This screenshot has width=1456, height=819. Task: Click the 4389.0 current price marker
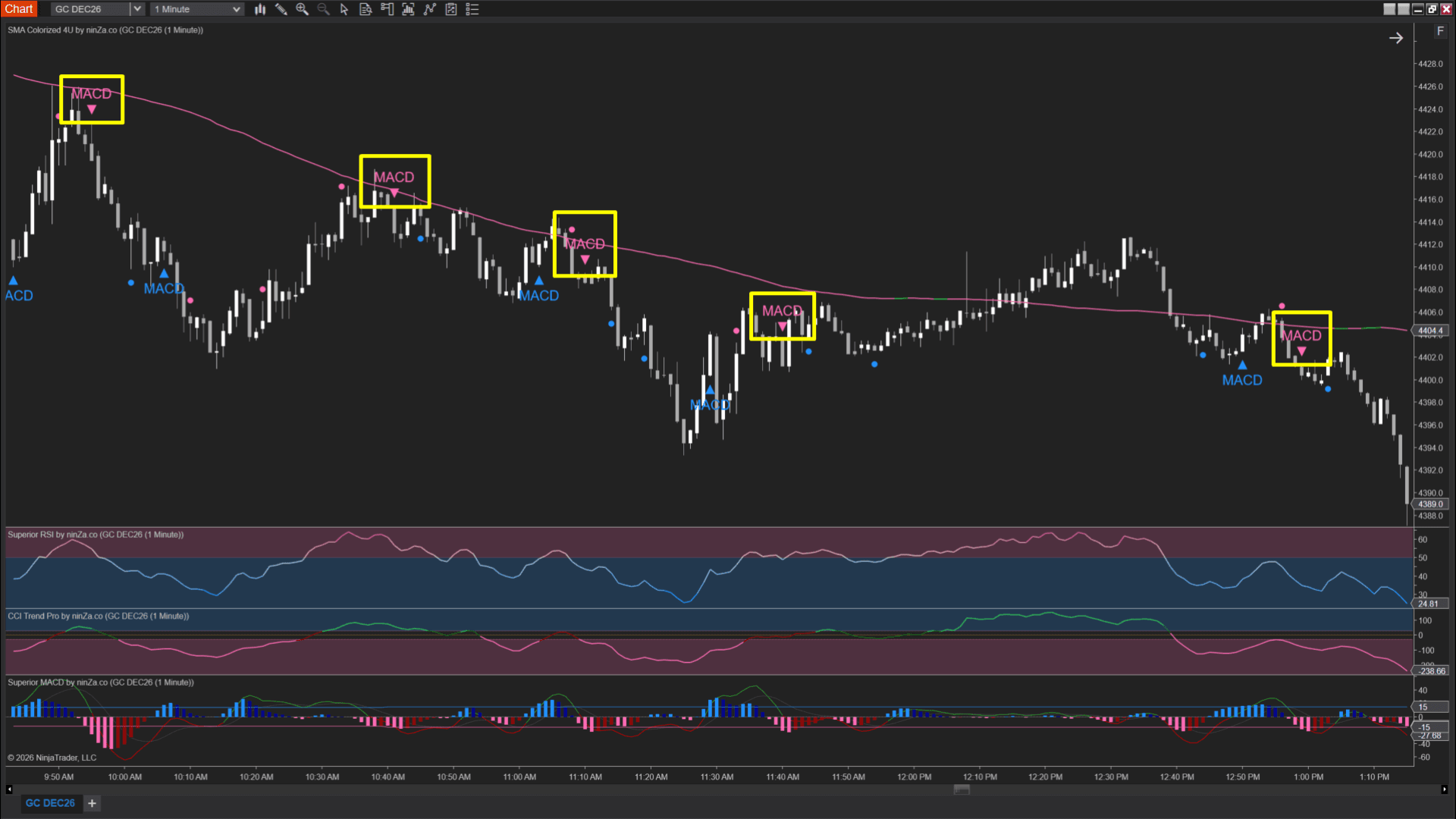pos(1430,504)
